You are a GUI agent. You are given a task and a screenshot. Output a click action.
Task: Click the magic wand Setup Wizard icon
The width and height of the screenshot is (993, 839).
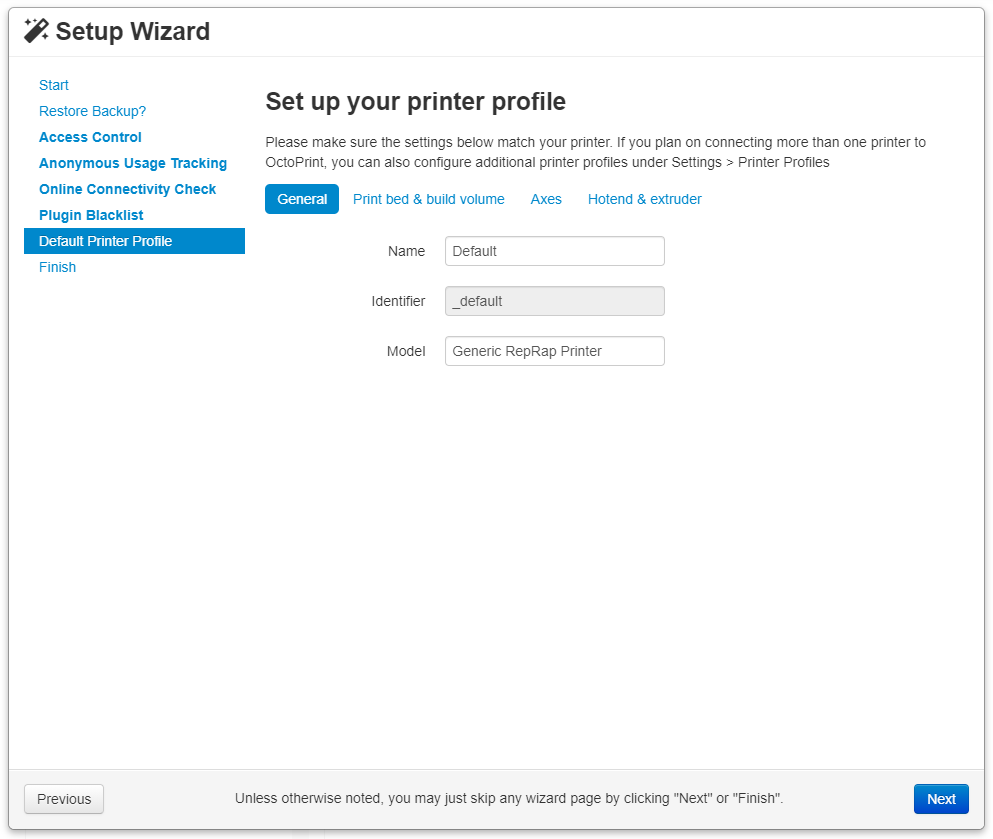click(x=36, y=30)
